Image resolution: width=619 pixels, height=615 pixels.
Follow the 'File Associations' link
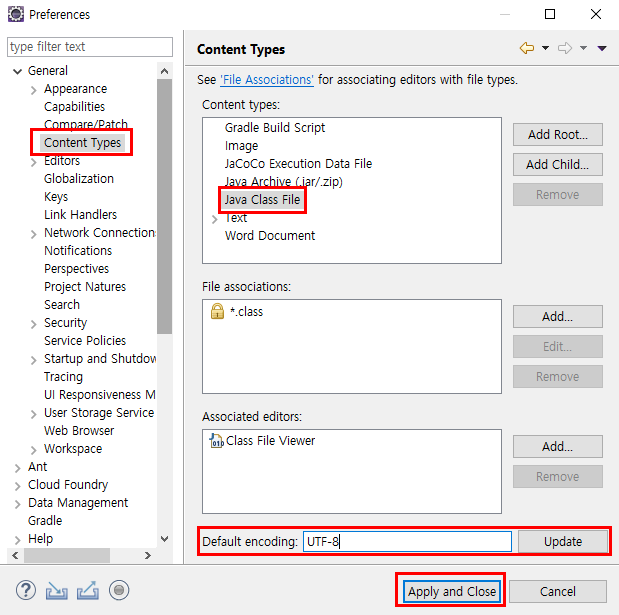pos(267,80)
